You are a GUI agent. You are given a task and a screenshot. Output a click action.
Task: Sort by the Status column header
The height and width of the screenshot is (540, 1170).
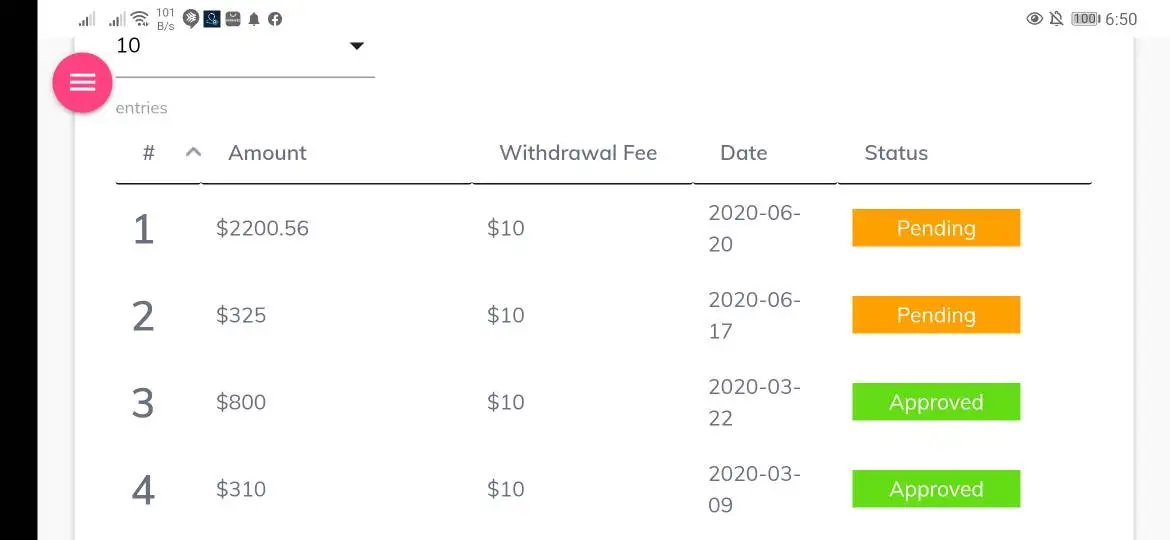pos(896,153)
